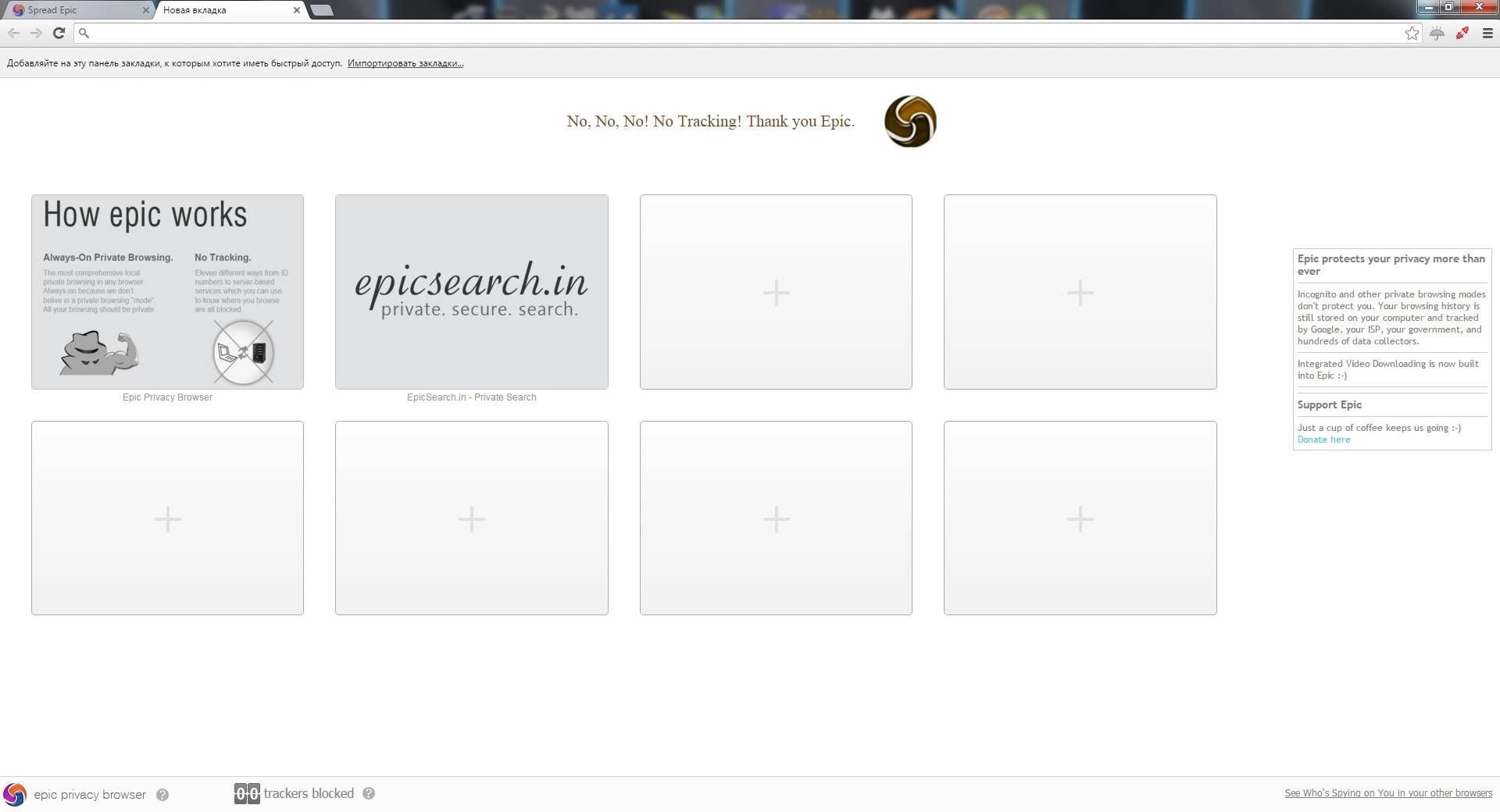
Task: Bookmark this page with the star icon
Action: [x=1412, y=33]
